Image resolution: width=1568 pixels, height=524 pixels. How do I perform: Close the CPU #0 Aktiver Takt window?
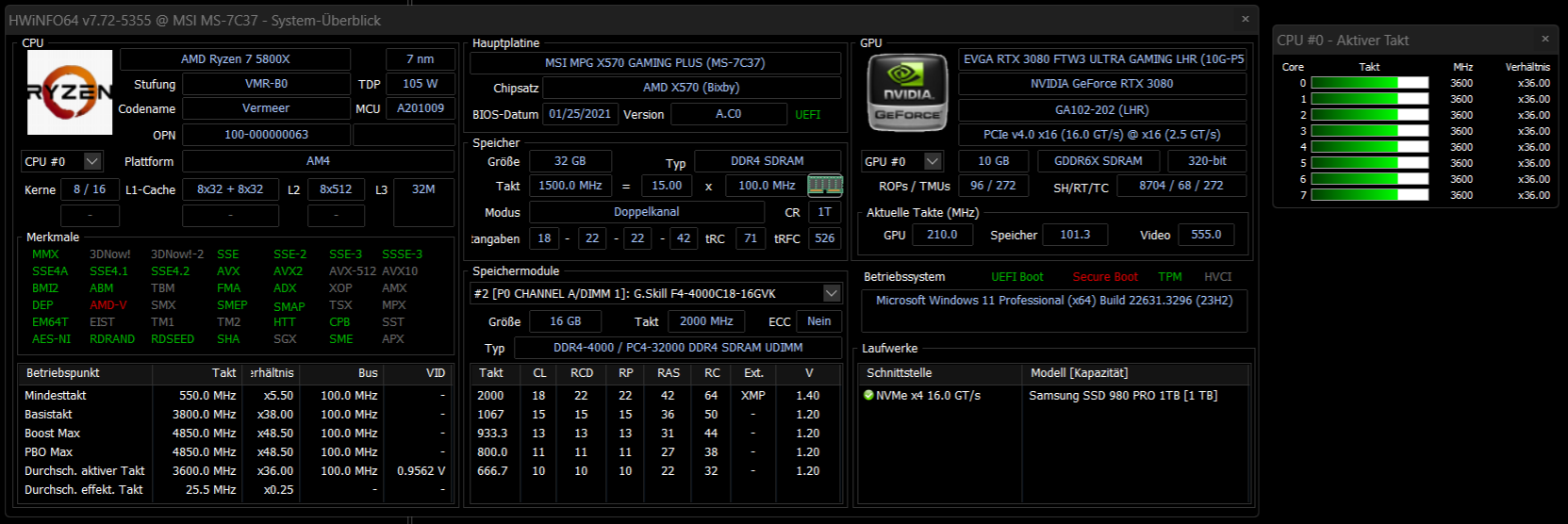[1544, 40]
